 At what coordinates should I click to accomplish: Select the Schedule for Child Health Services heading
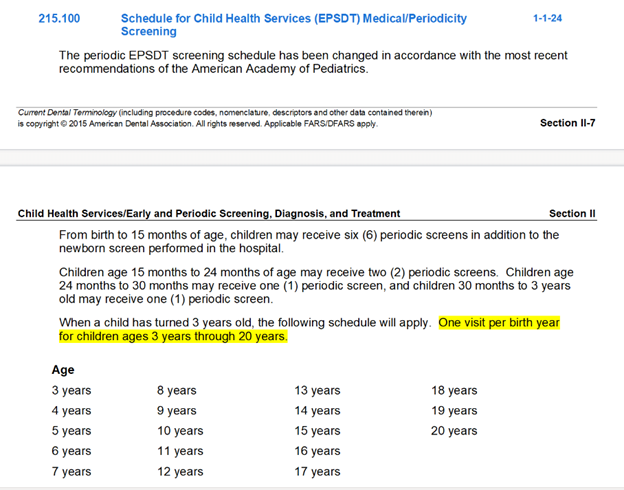(x=292, y=25)
